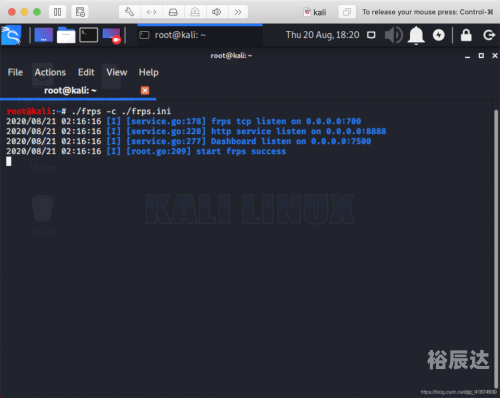Expand more VM toolbar items chevron
500x398 pixels.
pyautogui.click(x=238, y=12)
